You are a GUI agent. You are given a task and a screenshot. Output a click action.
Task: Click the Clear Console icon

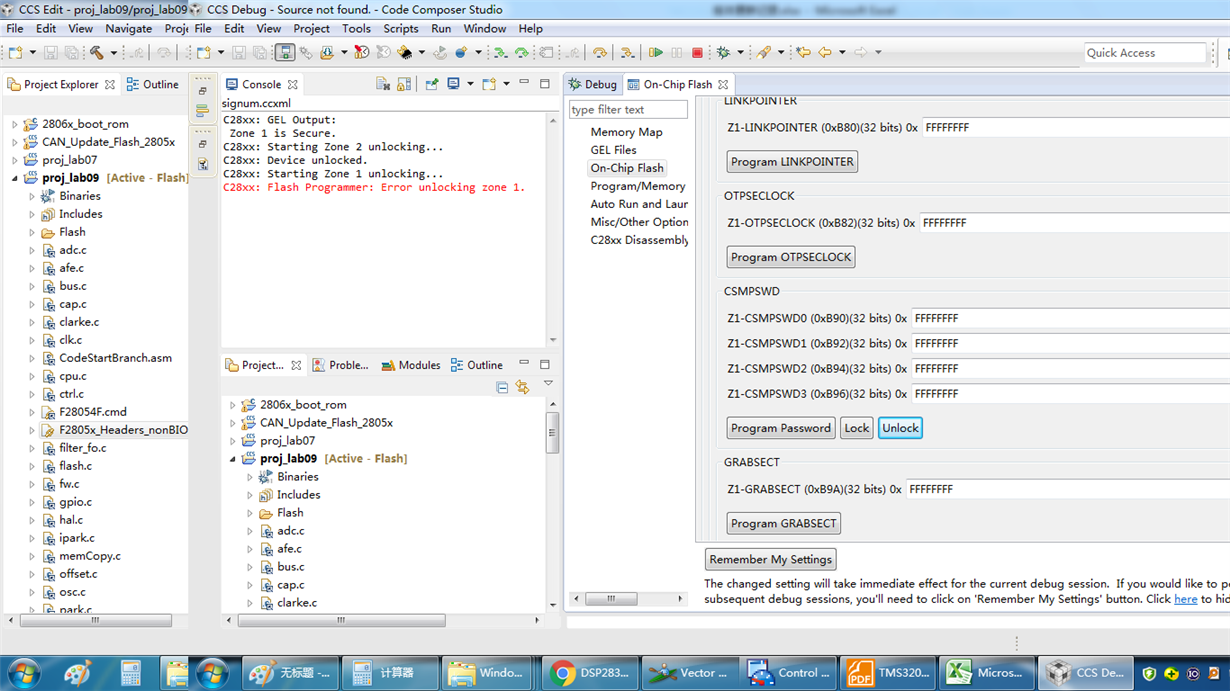383,85
